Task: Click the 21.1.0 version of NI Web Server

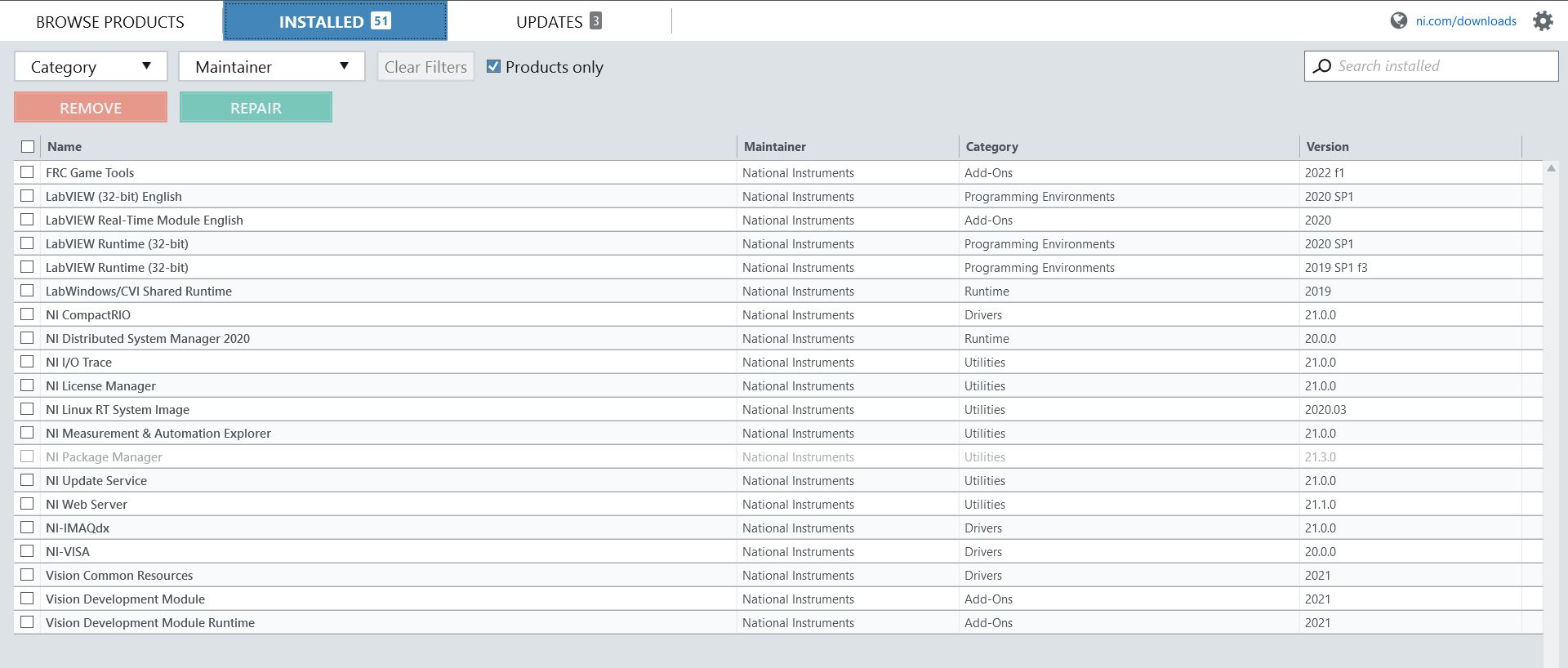Action: 1321,505
